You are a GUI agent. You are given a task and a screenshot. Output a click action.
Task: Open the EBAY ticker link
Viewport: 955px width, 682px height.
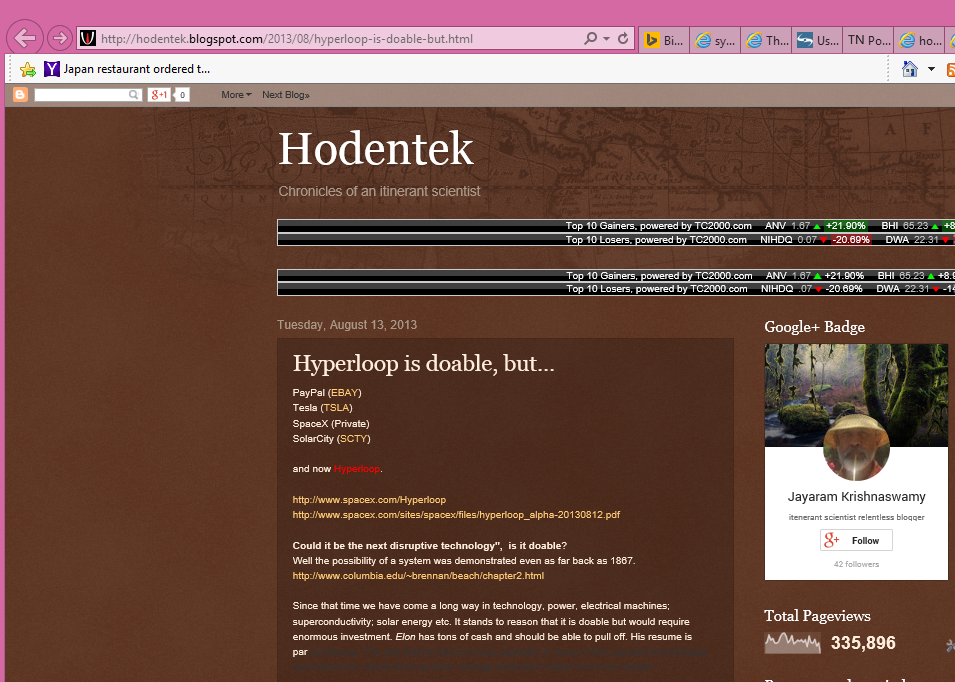click(345, 393)
